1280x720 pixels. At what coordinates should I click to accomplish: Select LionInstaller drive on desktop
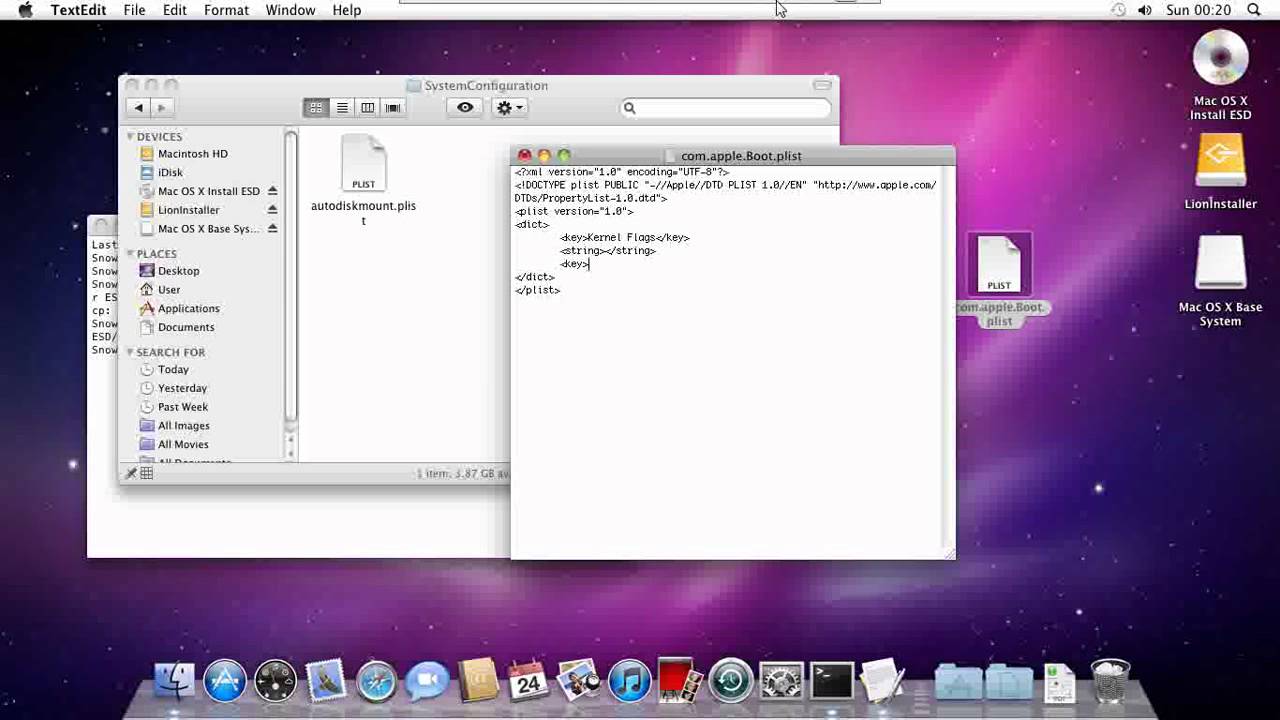1221,171
